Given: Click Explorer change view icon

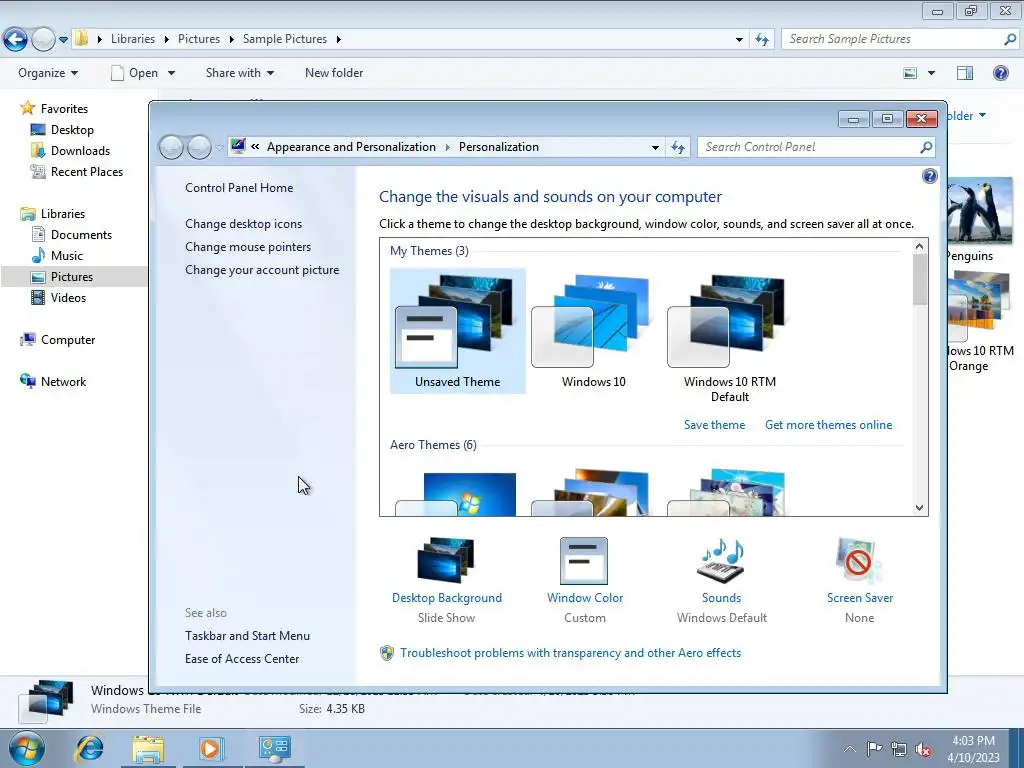Looking at the screenshot, I should [x=910, y=73].
